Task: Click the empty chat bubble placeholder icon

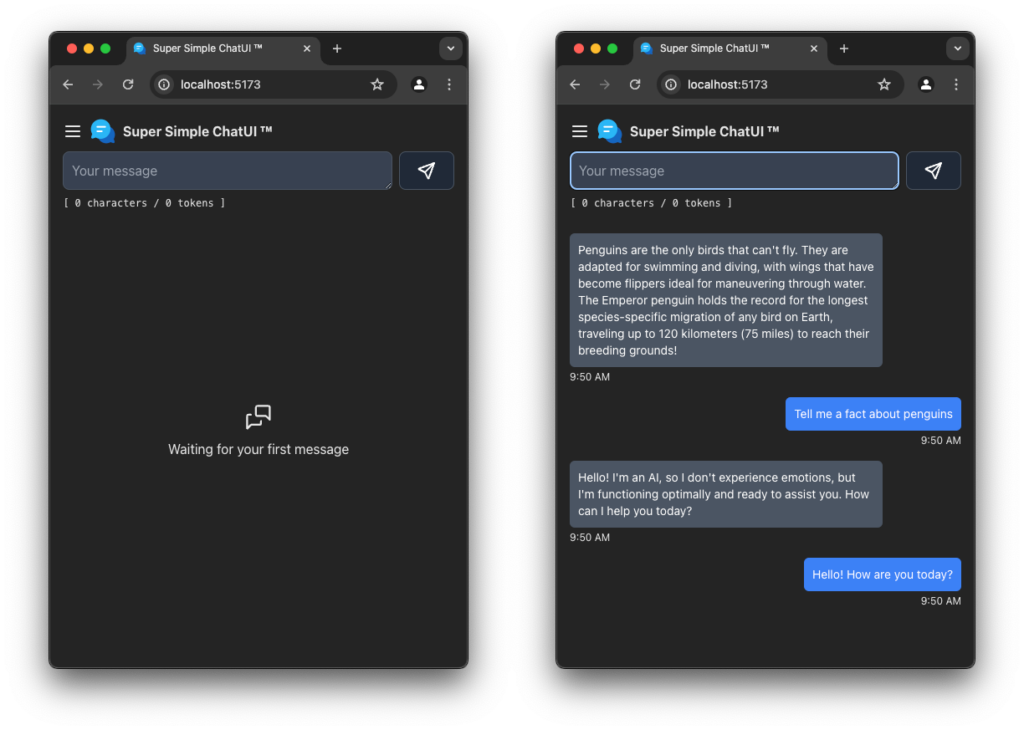Action: coord(258,416)
